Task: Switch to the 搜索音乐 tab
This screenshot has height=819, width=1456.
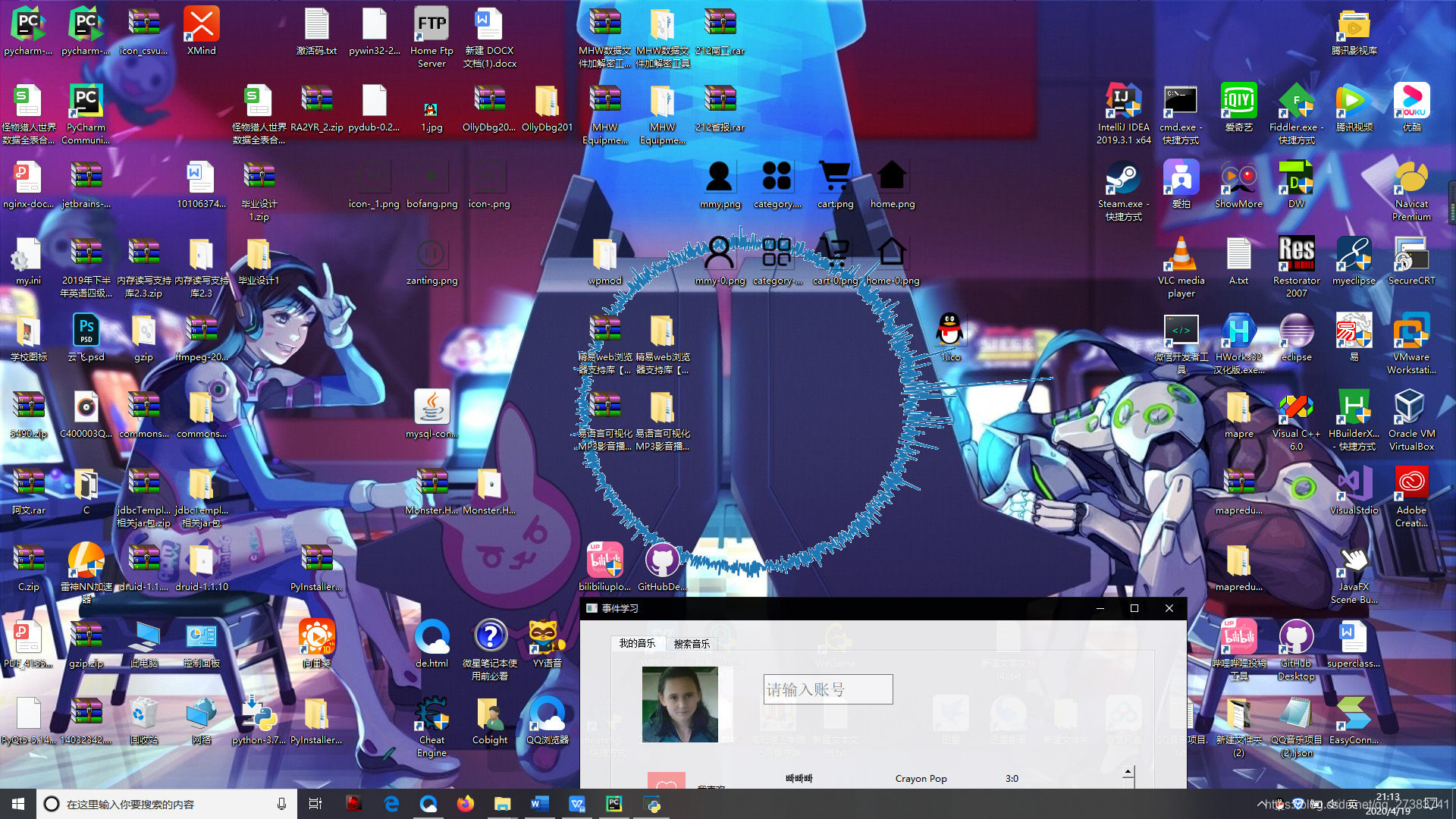Action: [692, 644]
